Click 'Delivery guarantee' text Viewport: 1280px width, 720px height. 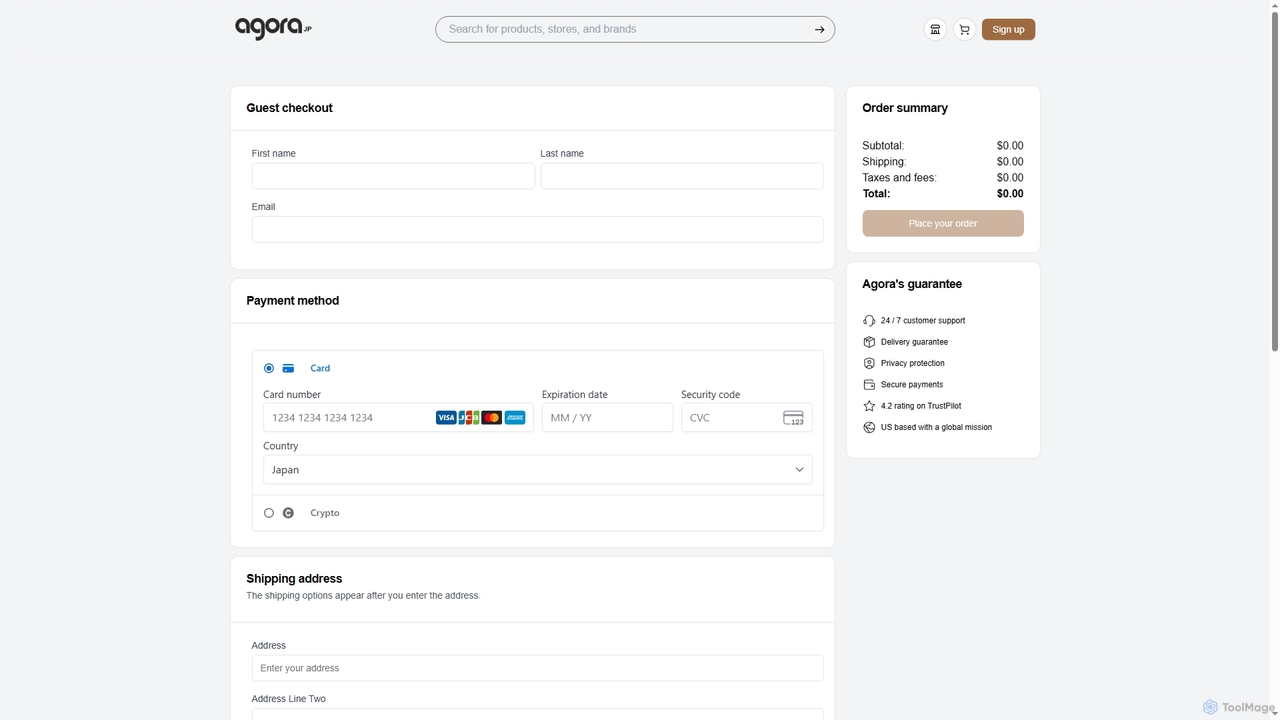point(914,342)
